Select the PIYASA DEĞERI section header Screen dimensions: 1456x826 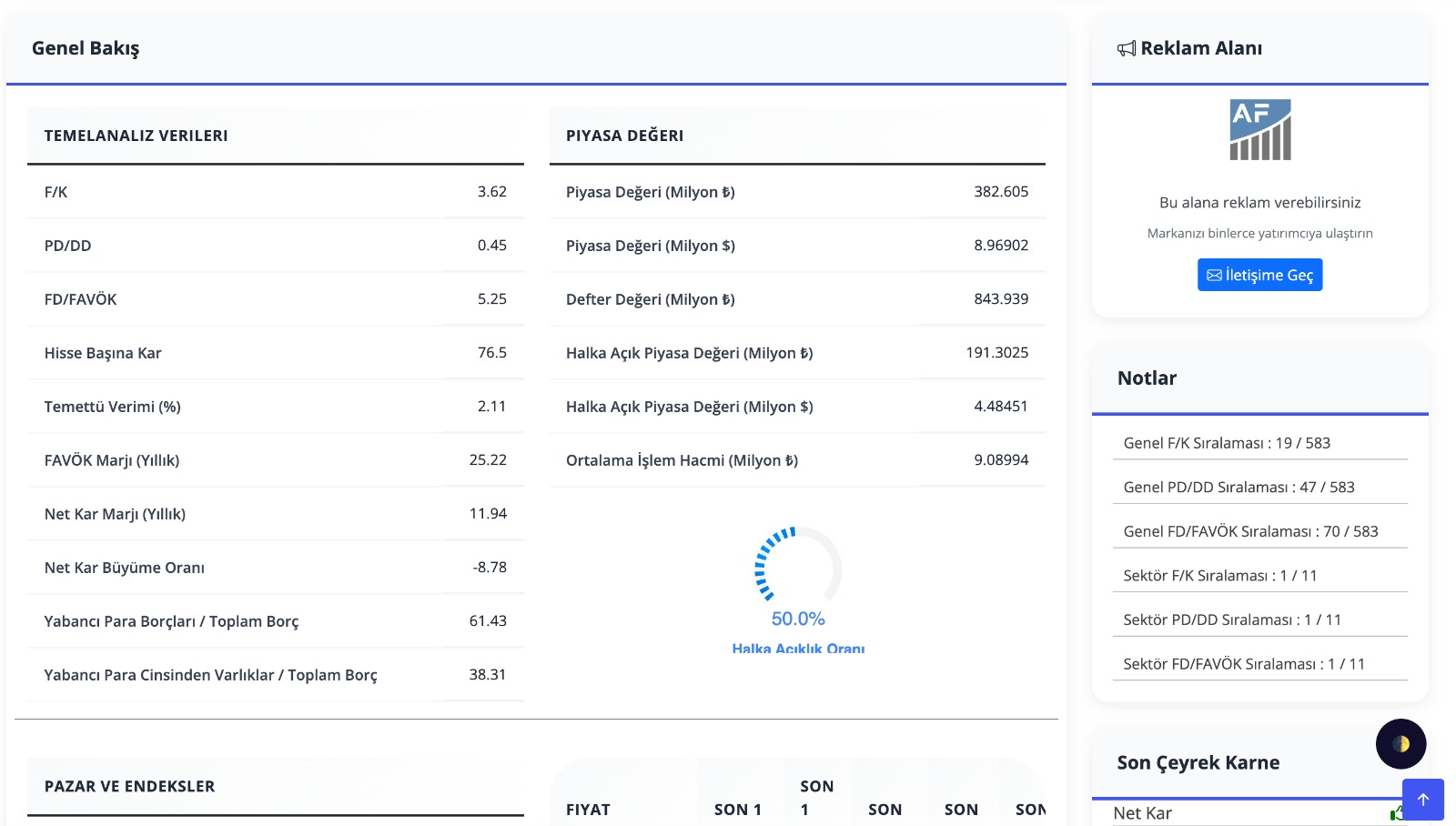[624, 136]
